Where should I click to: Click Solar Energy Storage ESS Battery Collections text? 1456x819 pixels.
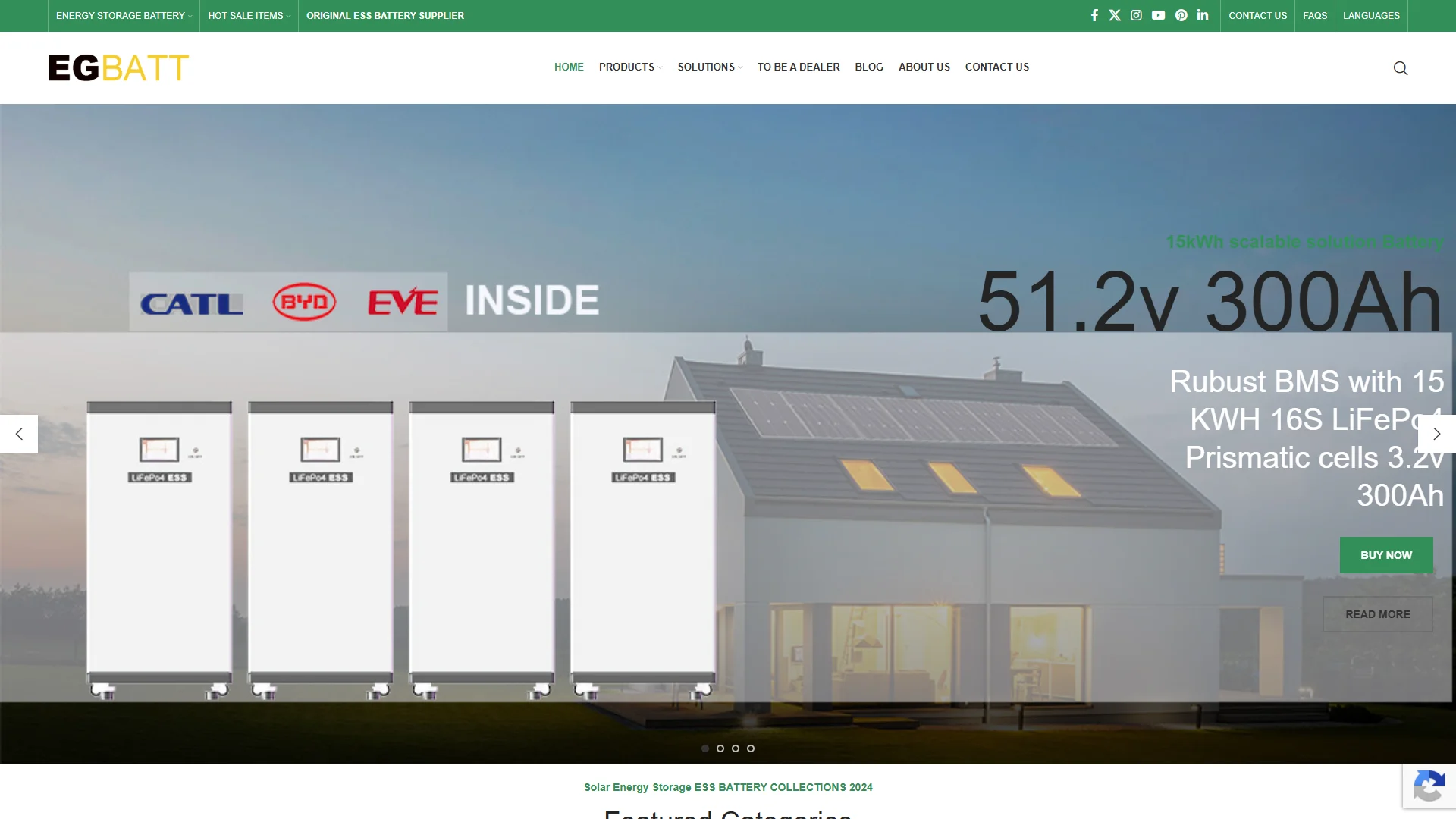pos(728,787)
